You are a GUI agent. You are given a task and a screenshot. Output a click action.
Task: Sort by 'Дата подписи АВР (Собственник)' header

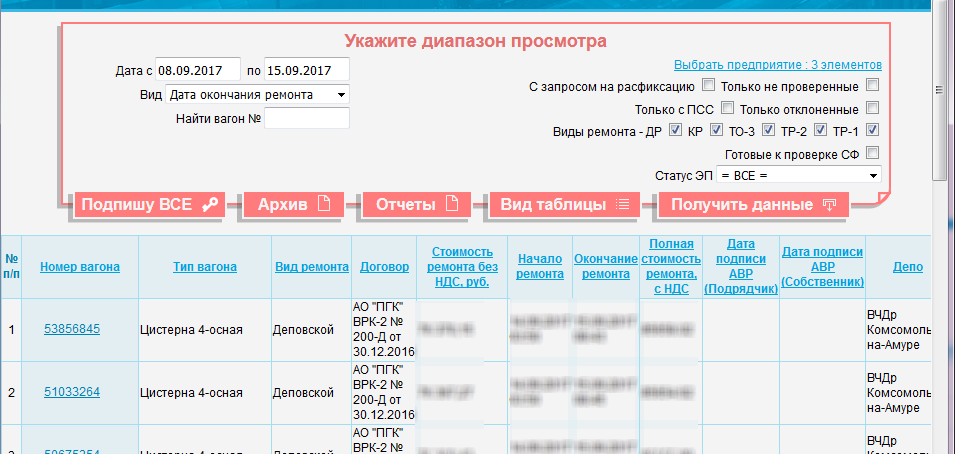point(822,267)
